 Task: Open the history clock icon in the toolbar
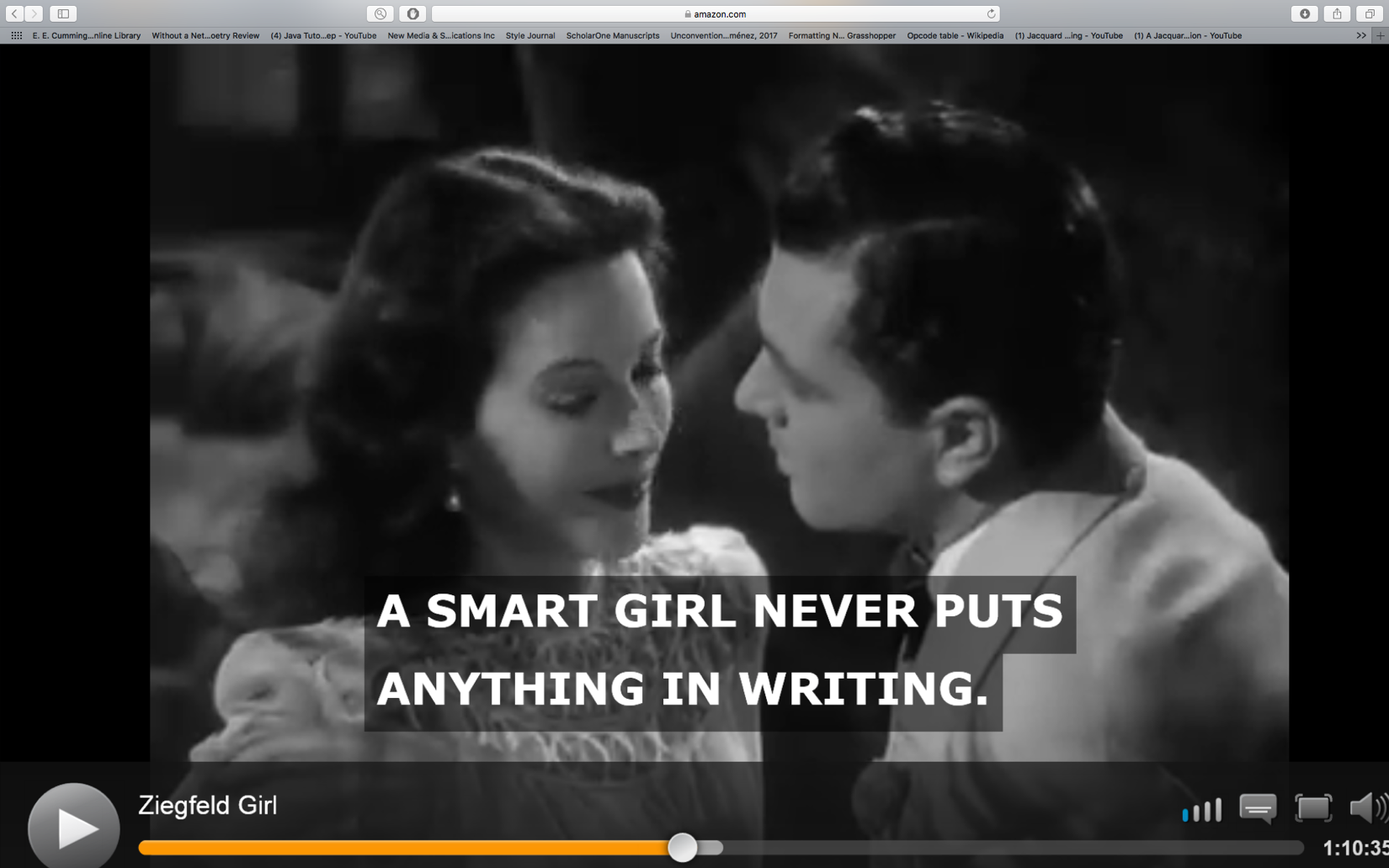(381, 13)
